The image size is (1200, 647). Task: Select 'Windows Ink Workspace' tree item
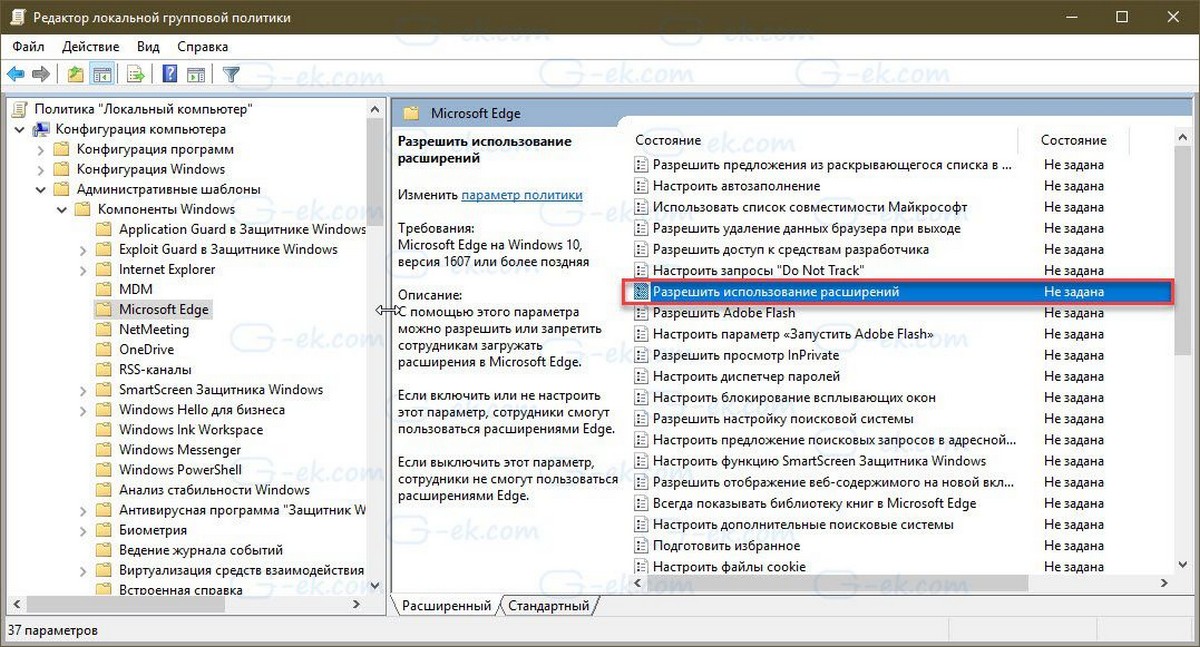tap(191, 430)
